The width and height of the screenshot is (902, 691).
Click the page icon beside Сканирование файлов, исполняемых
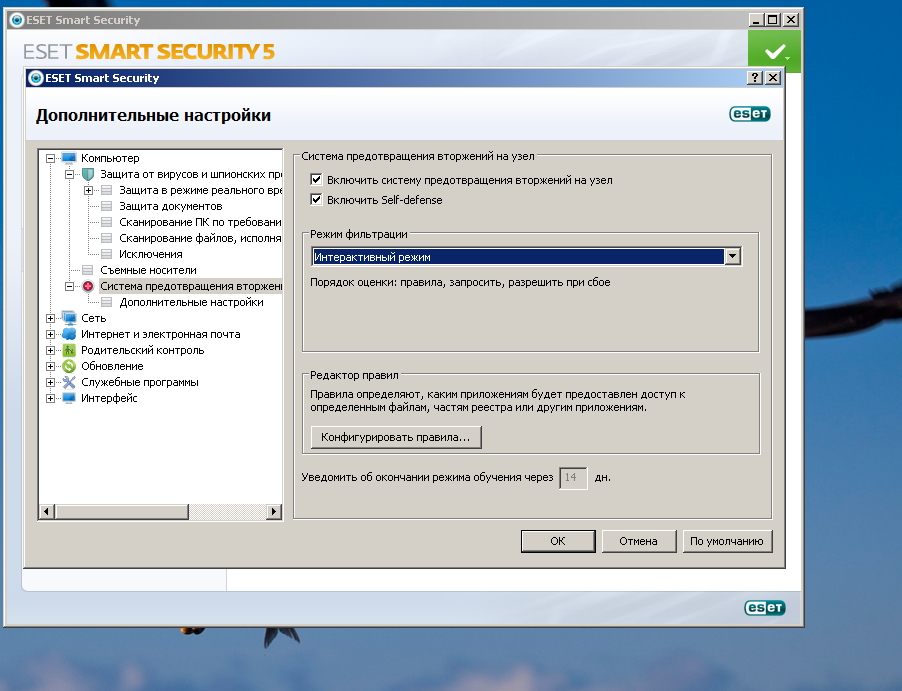106,238
